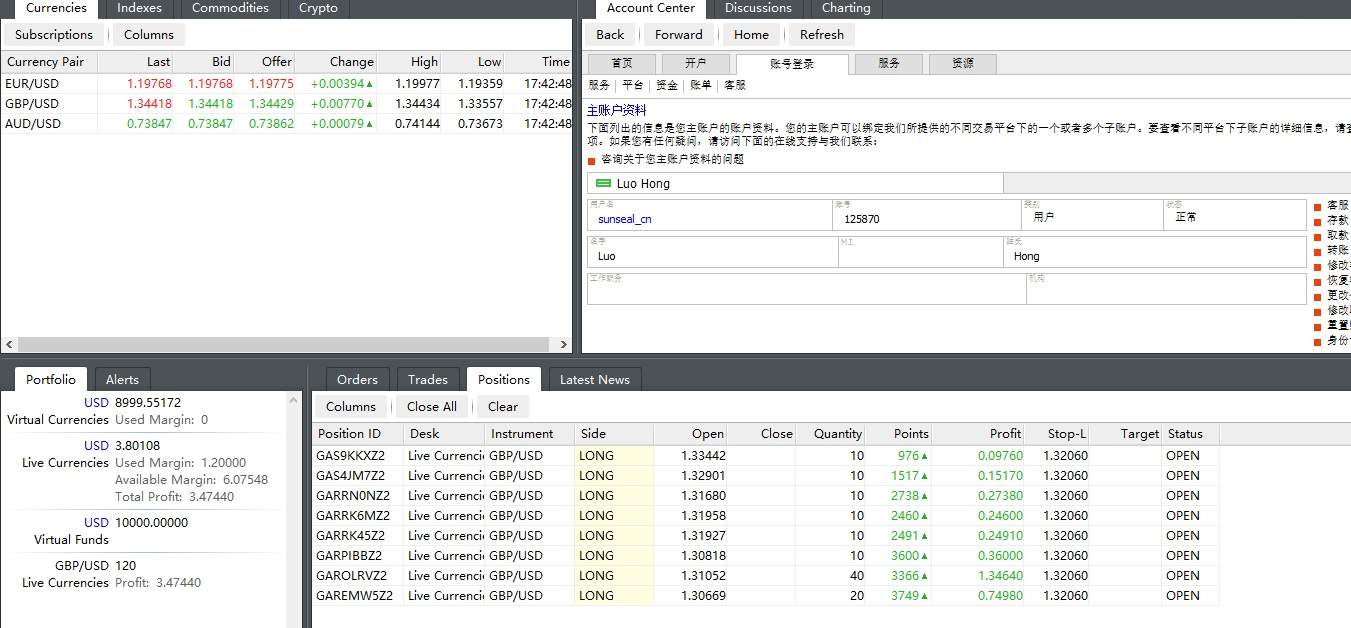The height and width of the screenshot is (628, 1351).
Task: Open the 咨询关于您主账户资料的问题 link
Action: [x=673, y=160]
